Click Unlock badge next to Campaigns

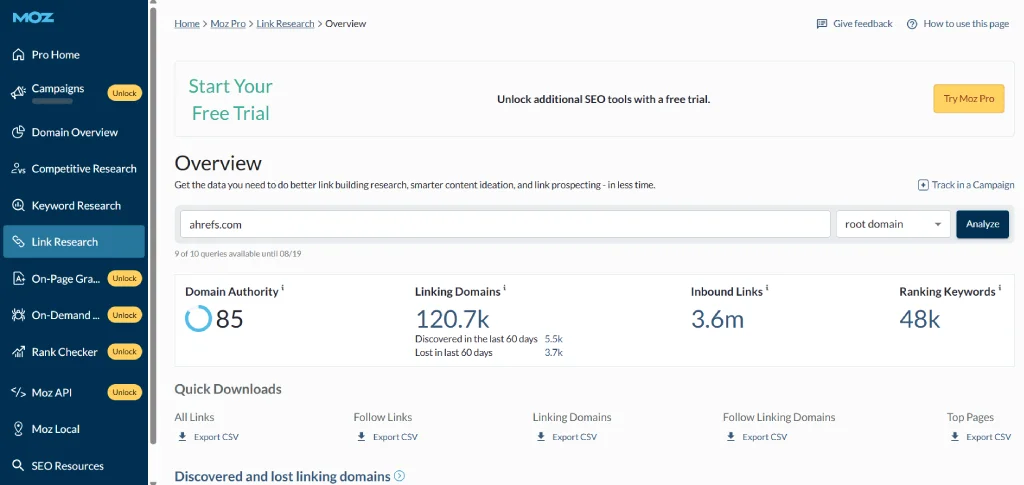[x=125, y=93]
